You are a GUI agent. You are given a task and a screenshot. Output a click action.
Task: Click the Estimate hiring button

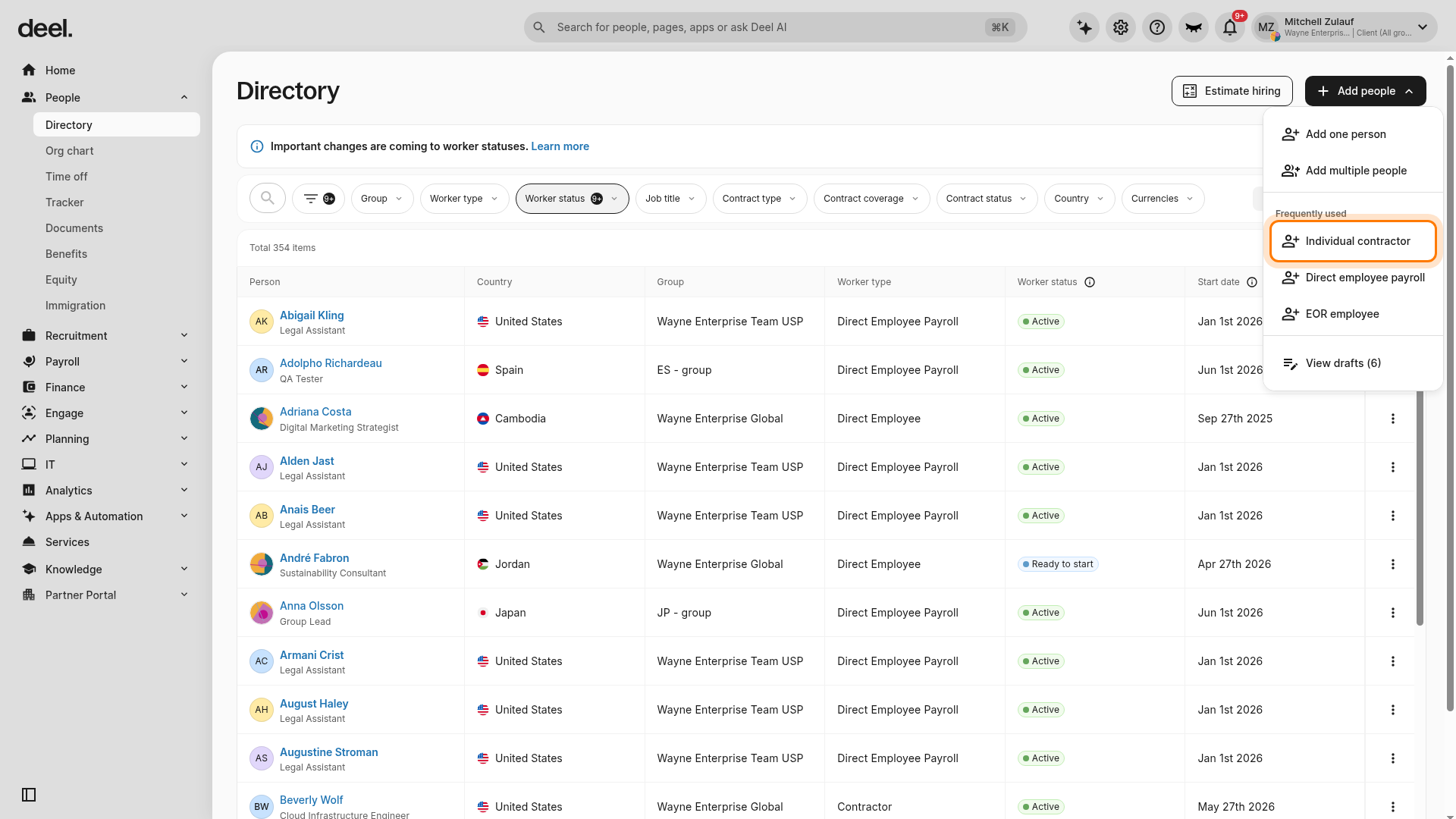pyautogui.click(x=1232, y=91)
